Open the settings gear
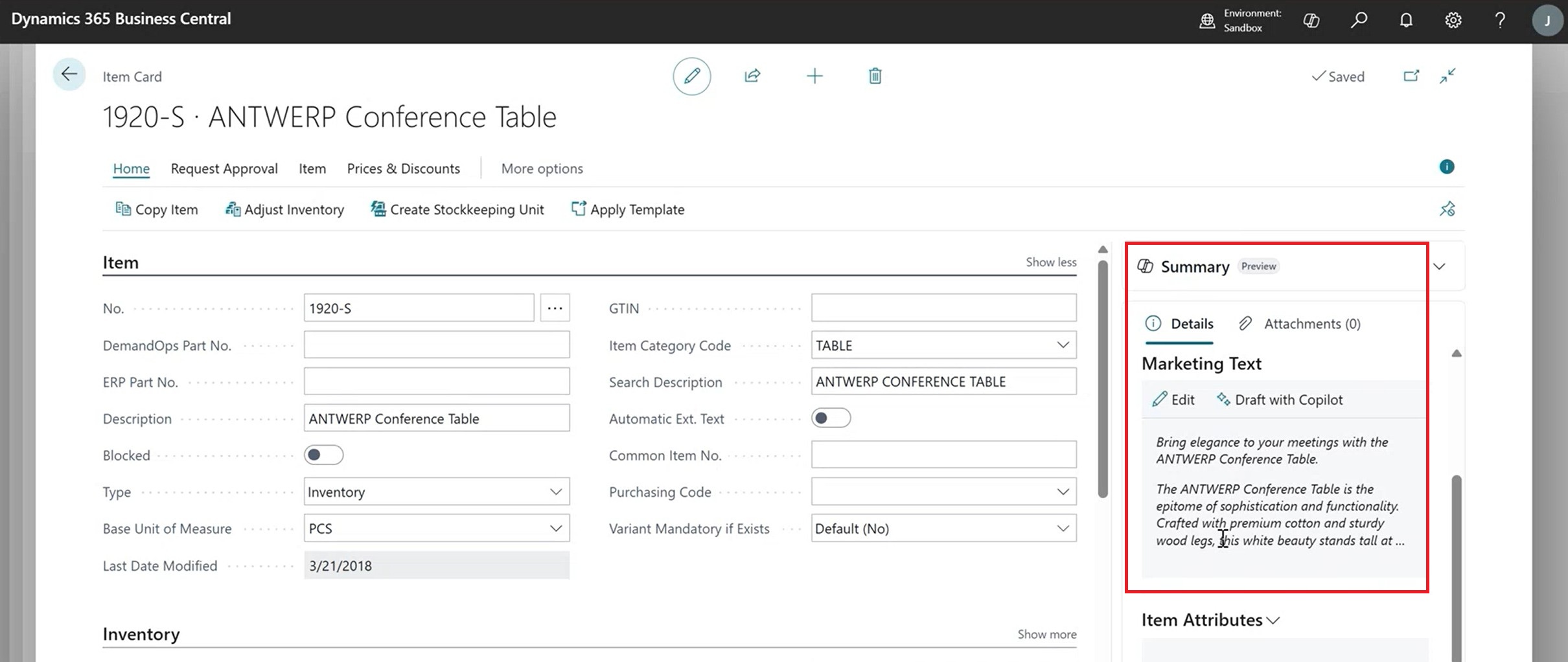Image resolution: width=1568 pixels, height=662 pixels. click(x=1453, y=20)
